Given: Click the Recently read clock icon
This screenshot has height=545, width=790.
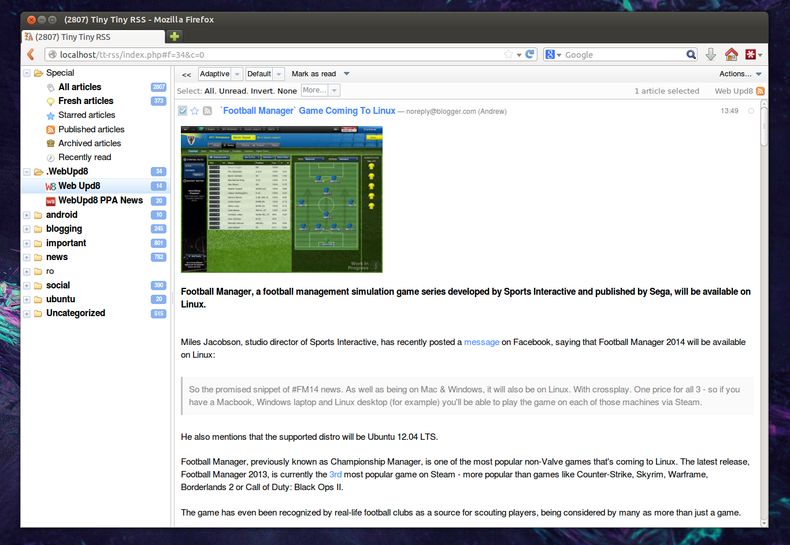Looking at the screenshot, I should click(x=50, y=158).
